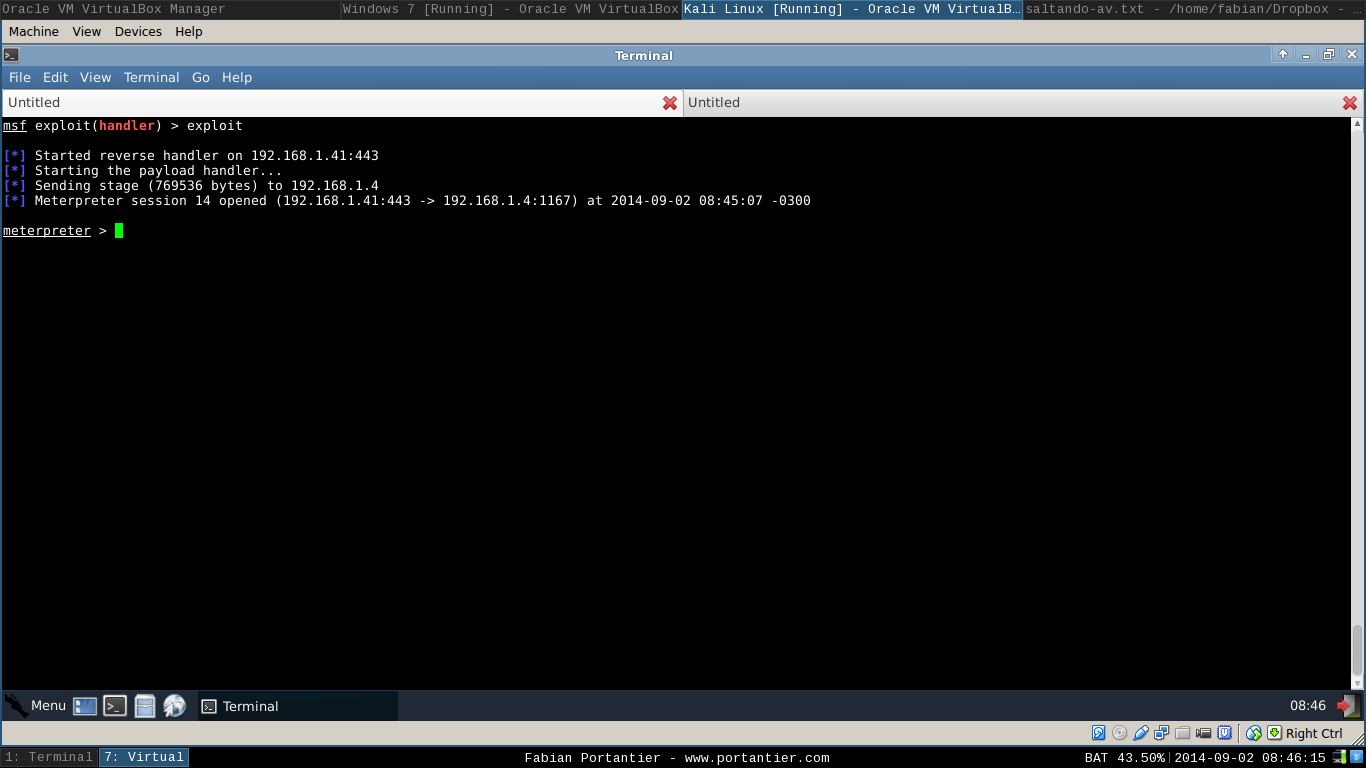Open the Kali Menu with dragon logo
Viewport: 1366px width, 768px height.
point(35,706)
